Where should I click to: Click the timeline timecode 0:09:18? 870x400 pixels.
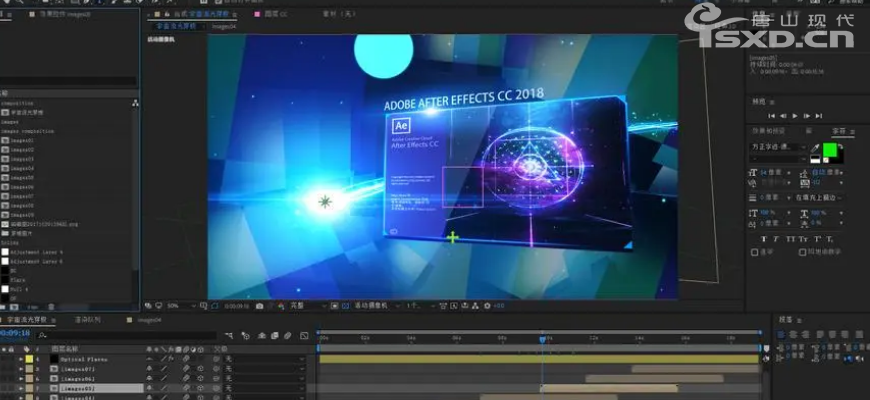click(x=14, y=333)
